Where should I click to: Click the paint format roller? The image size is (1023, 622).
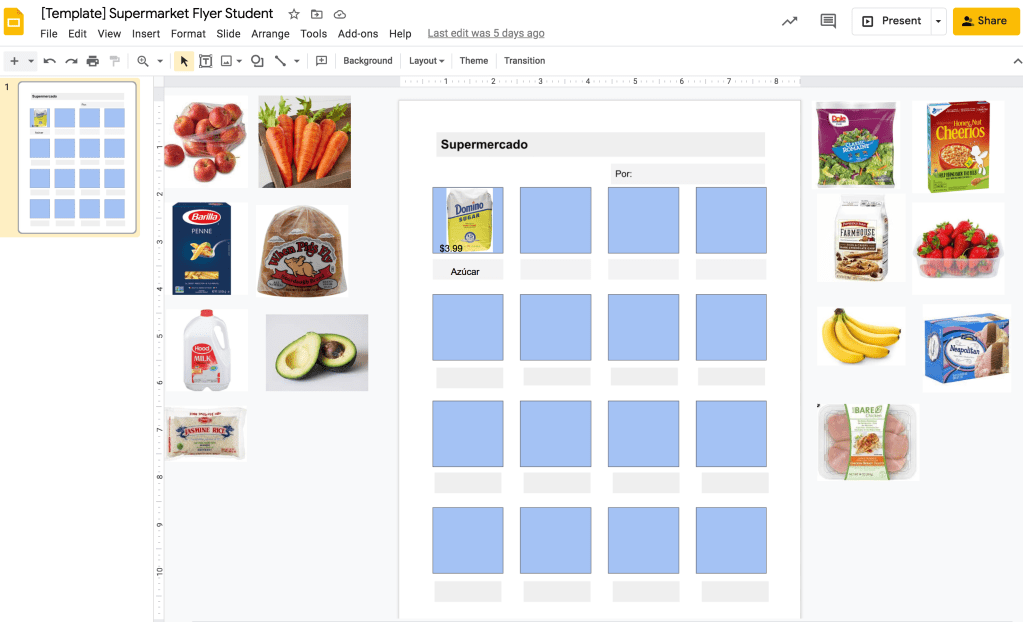click(114, 61)
